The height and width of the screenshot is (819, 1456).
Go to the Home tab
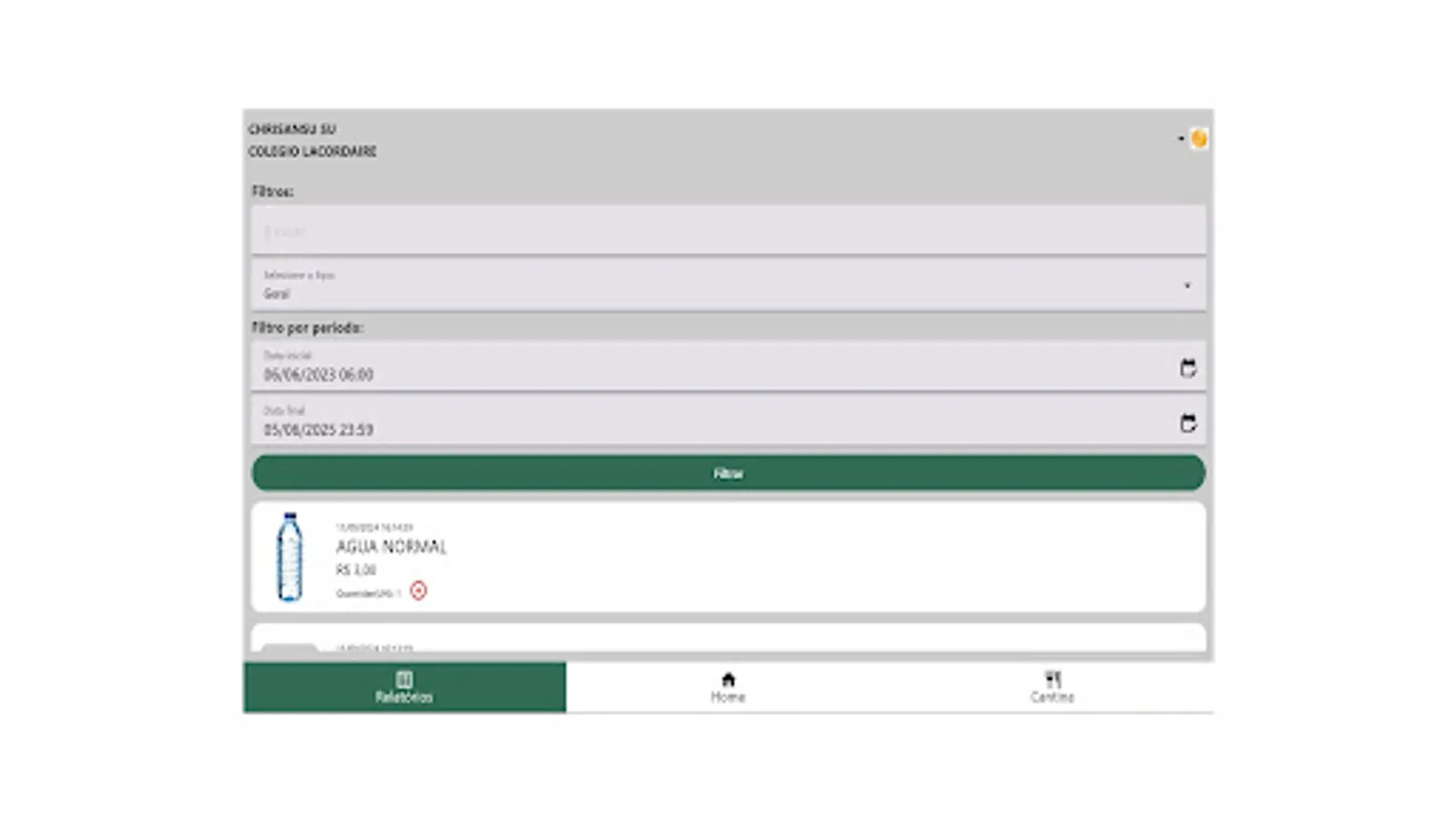coord(728,687)
